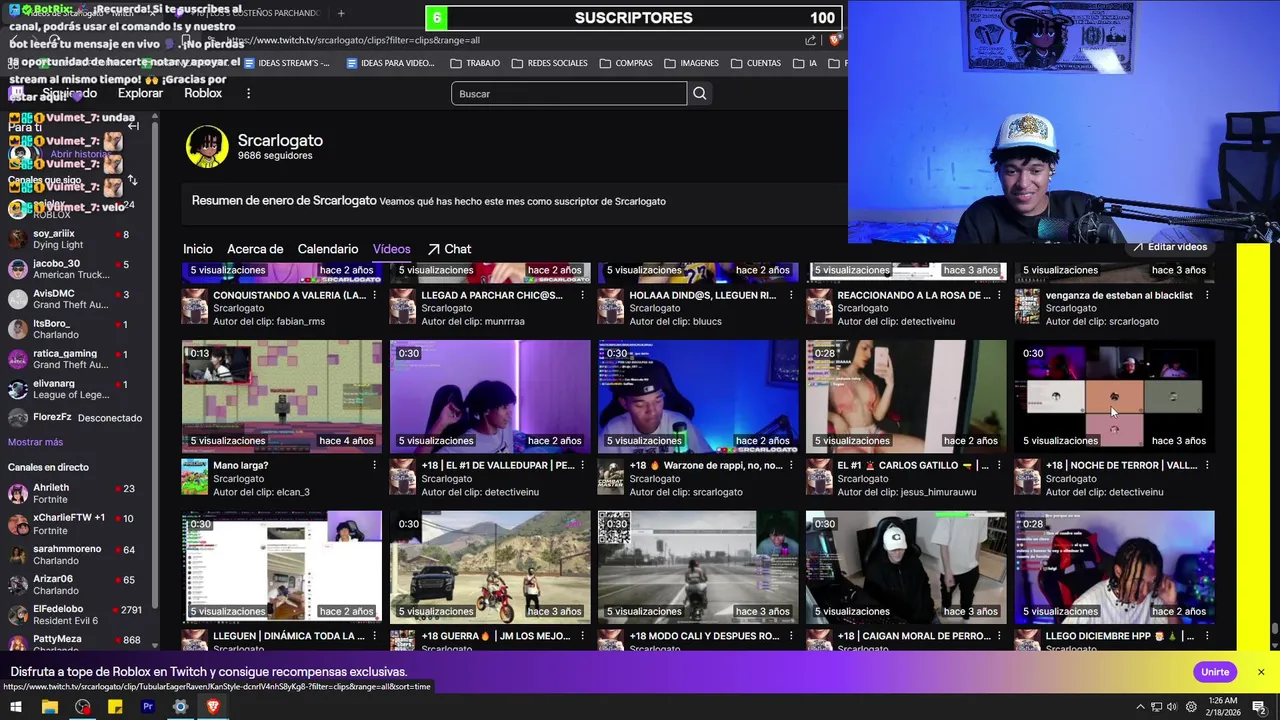Select the Videos tab
Viewport: 1280px width, 720px height.
392,249
